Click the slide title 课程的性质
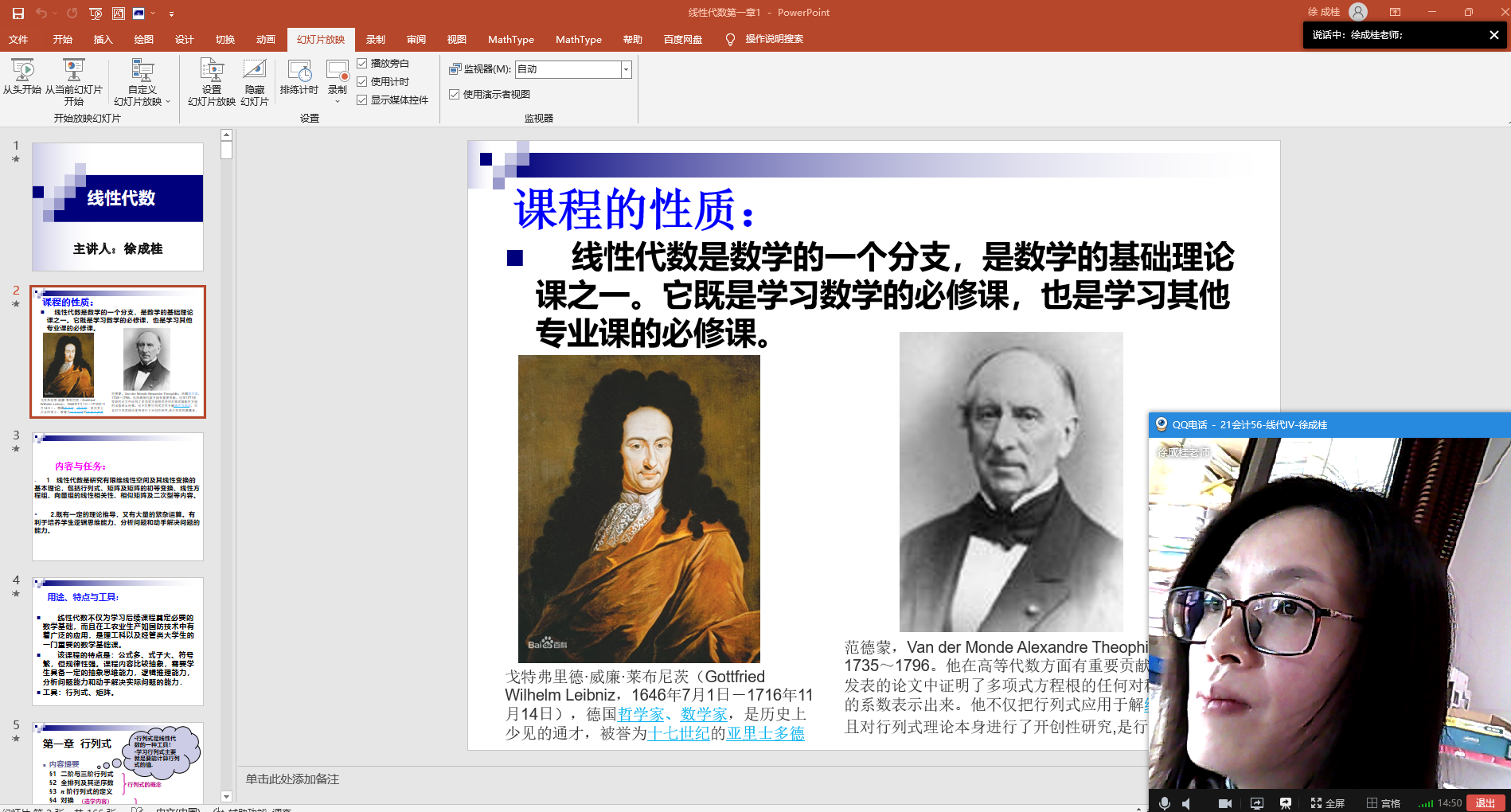The width and height of the screenshot is (1511, 812). [x=634, y=210]
